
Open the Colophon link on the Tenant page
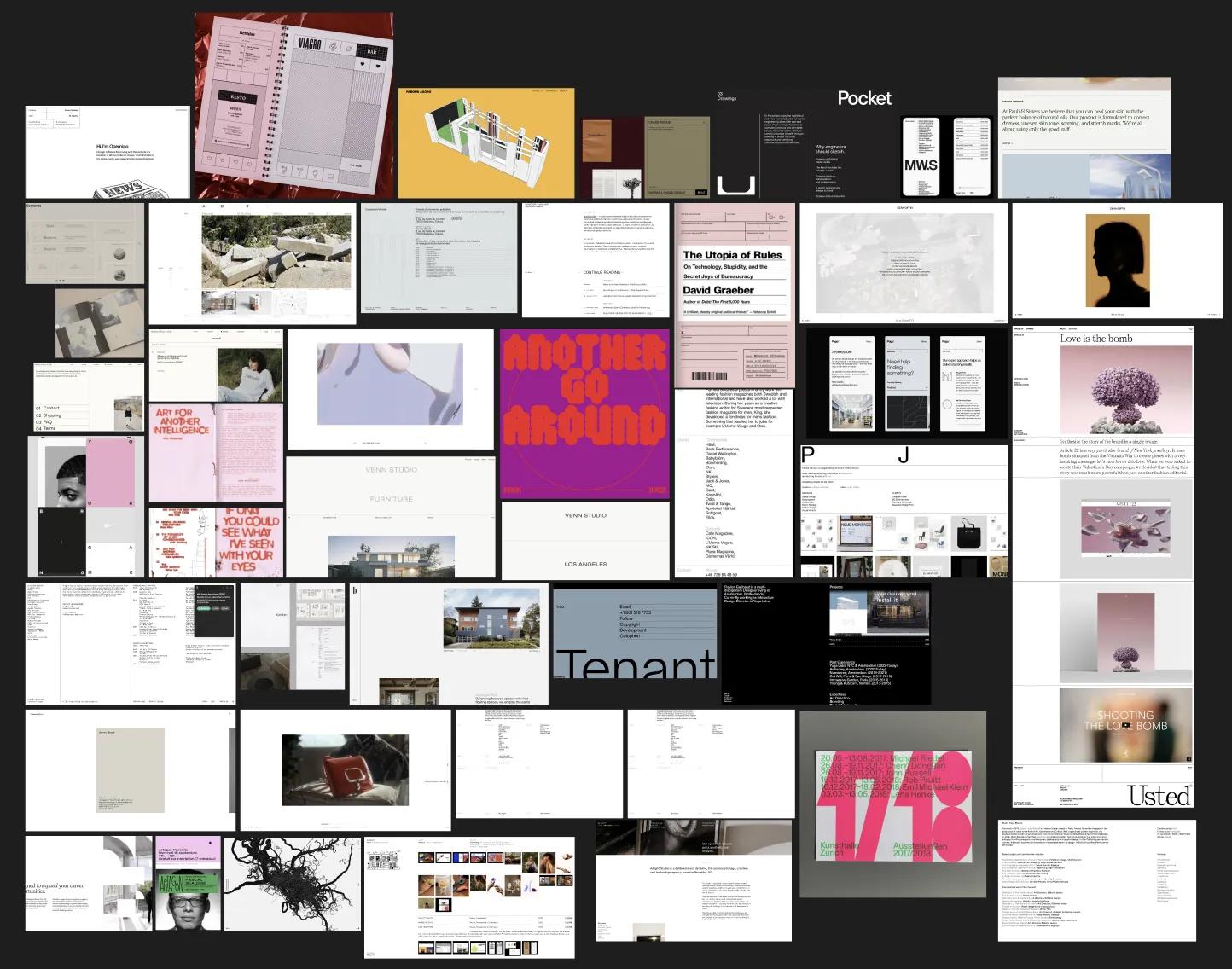tap(630, 636)
